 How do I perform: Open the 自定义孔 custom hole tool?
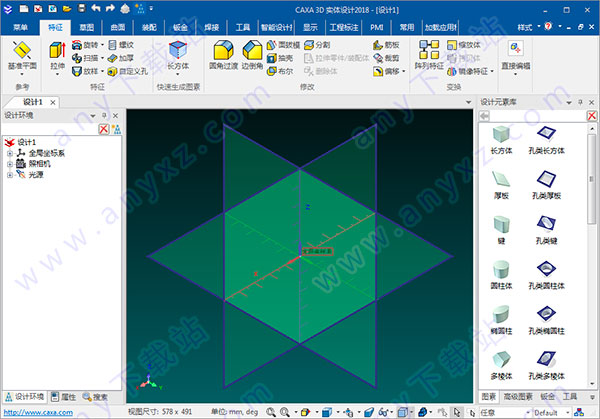(x=127, y=71)
